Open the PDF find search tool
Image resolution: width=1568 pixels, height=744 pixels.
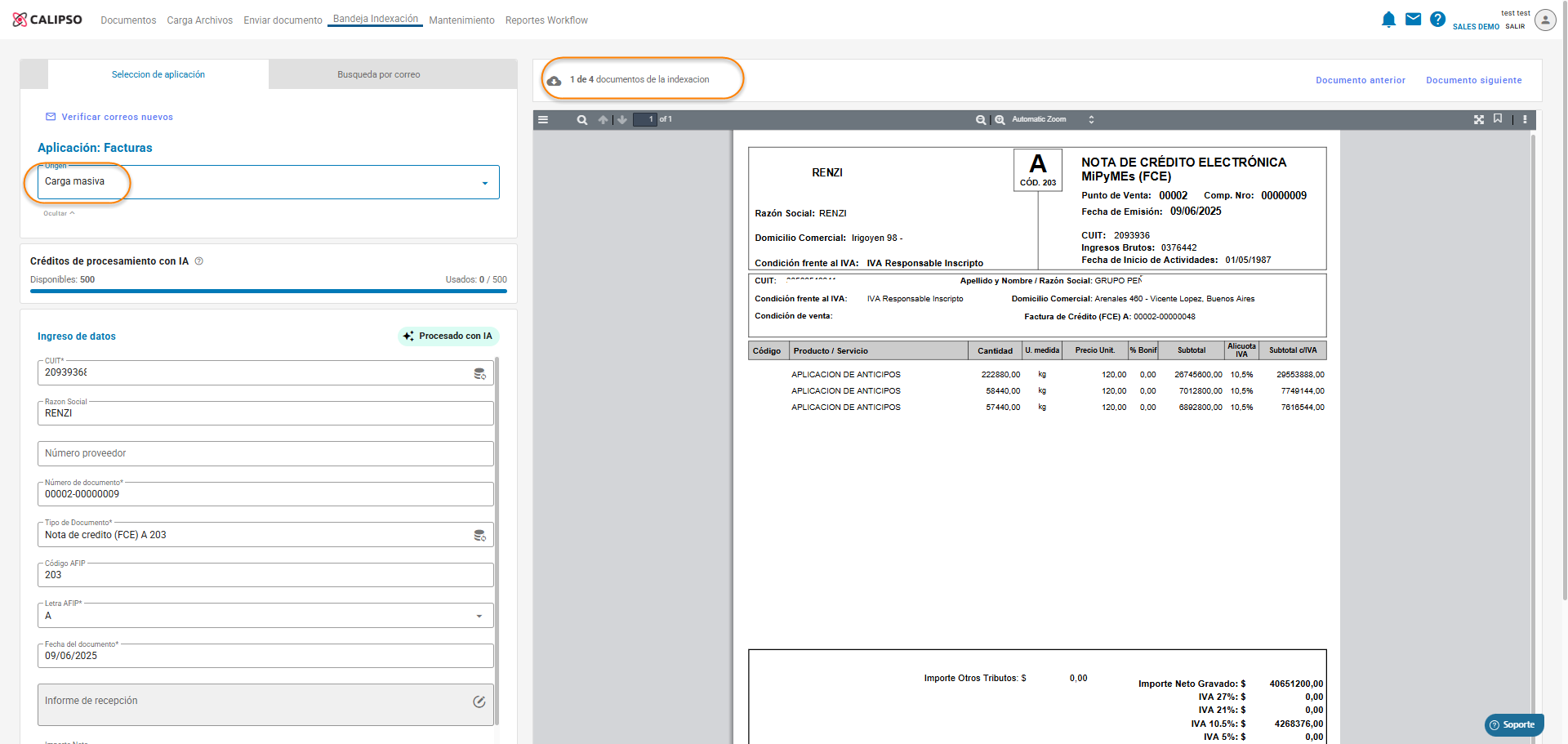pyautogui.click(x=582, y=119)
